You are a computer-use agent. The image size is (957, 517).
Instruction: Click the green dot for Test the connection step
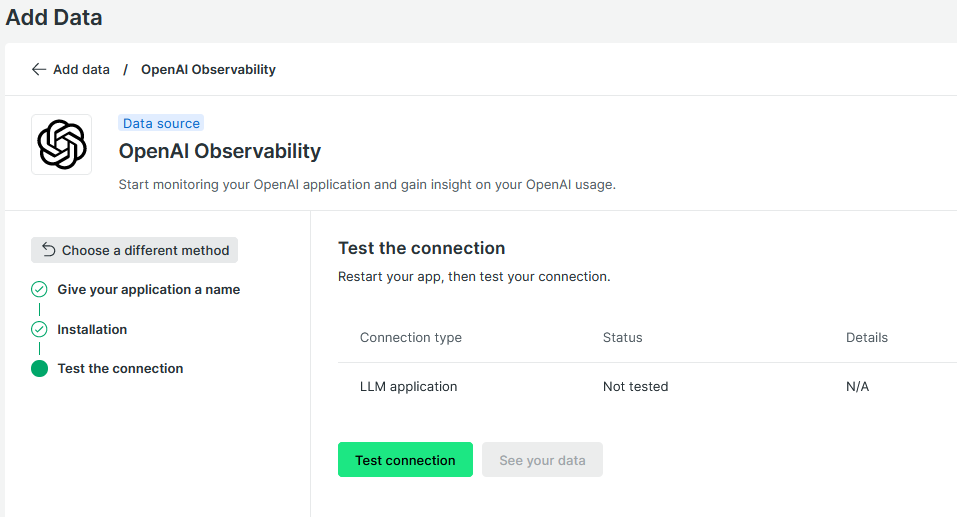(39, 369)
